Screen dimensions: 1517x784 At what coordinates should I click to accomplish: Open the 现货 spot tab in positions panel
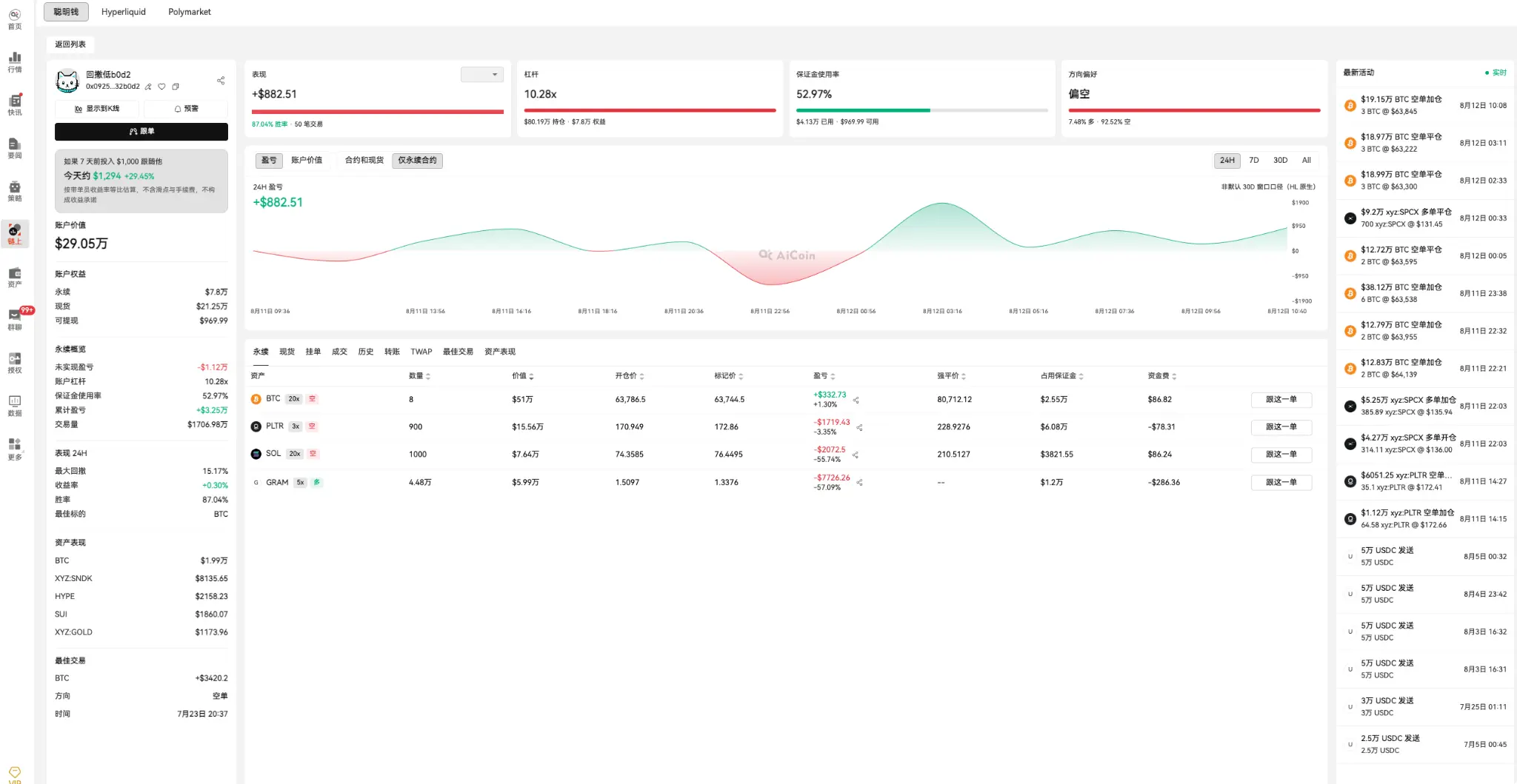tap(287, 352)
